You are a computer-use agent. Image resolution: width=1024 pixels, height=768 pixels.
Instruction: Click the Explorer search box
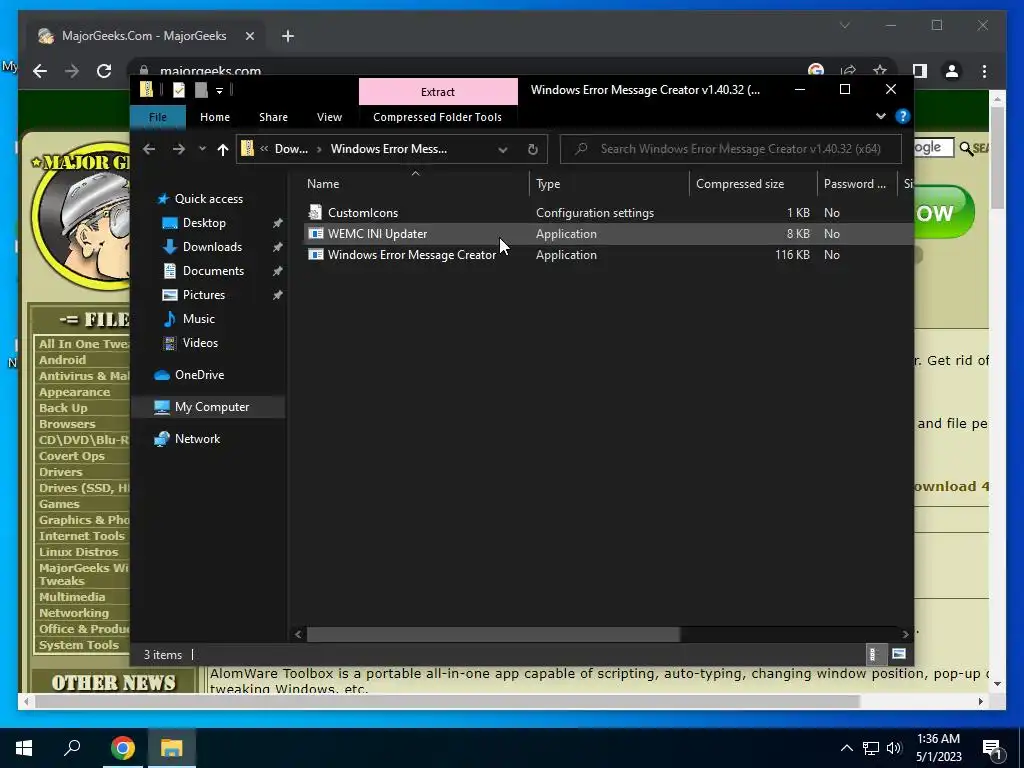point(731,149)
